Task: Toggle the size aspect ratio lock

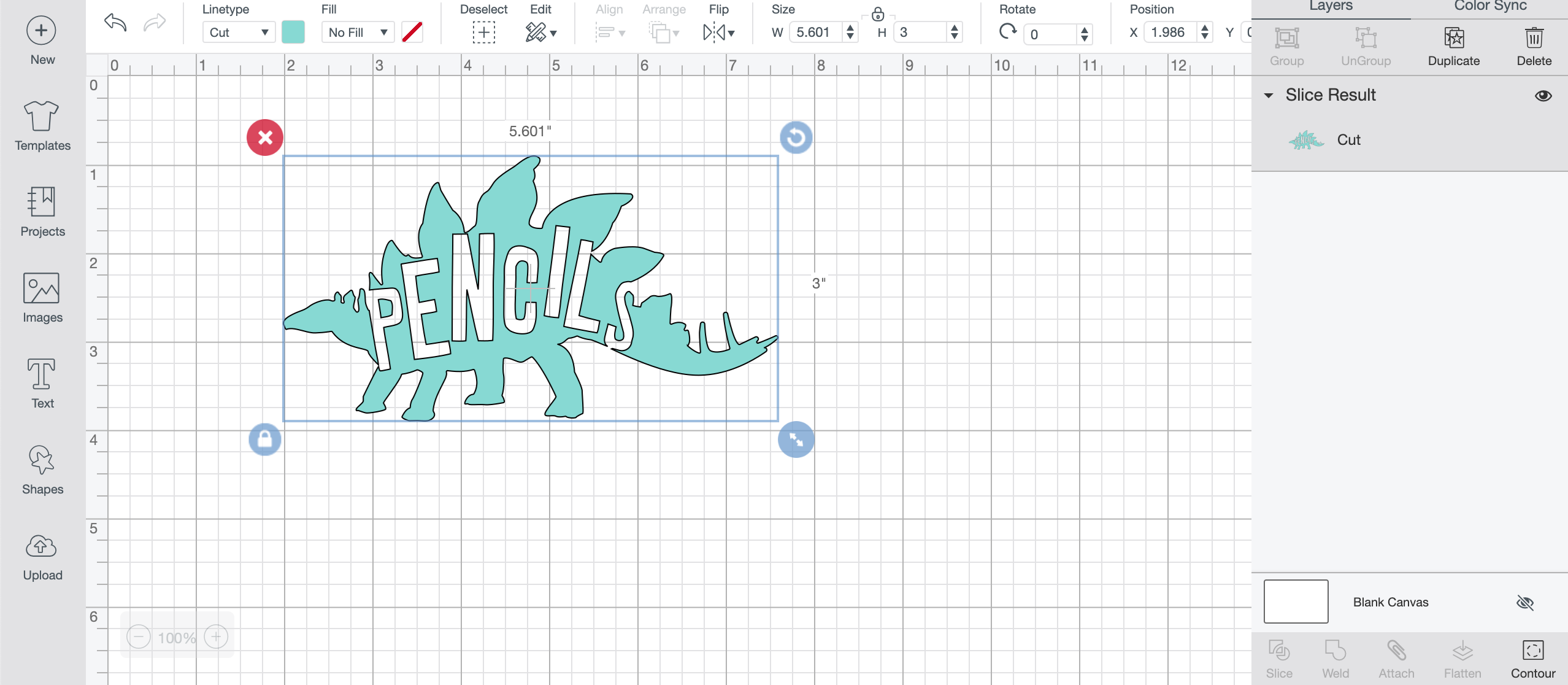Action: (878, 14)
